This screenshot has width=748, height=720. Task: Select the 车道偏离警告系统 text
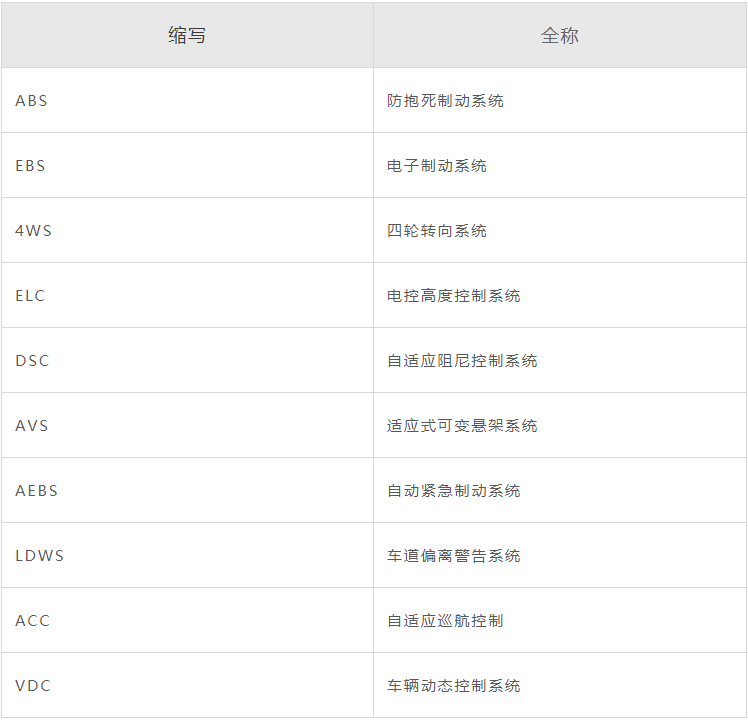[453, 555]
